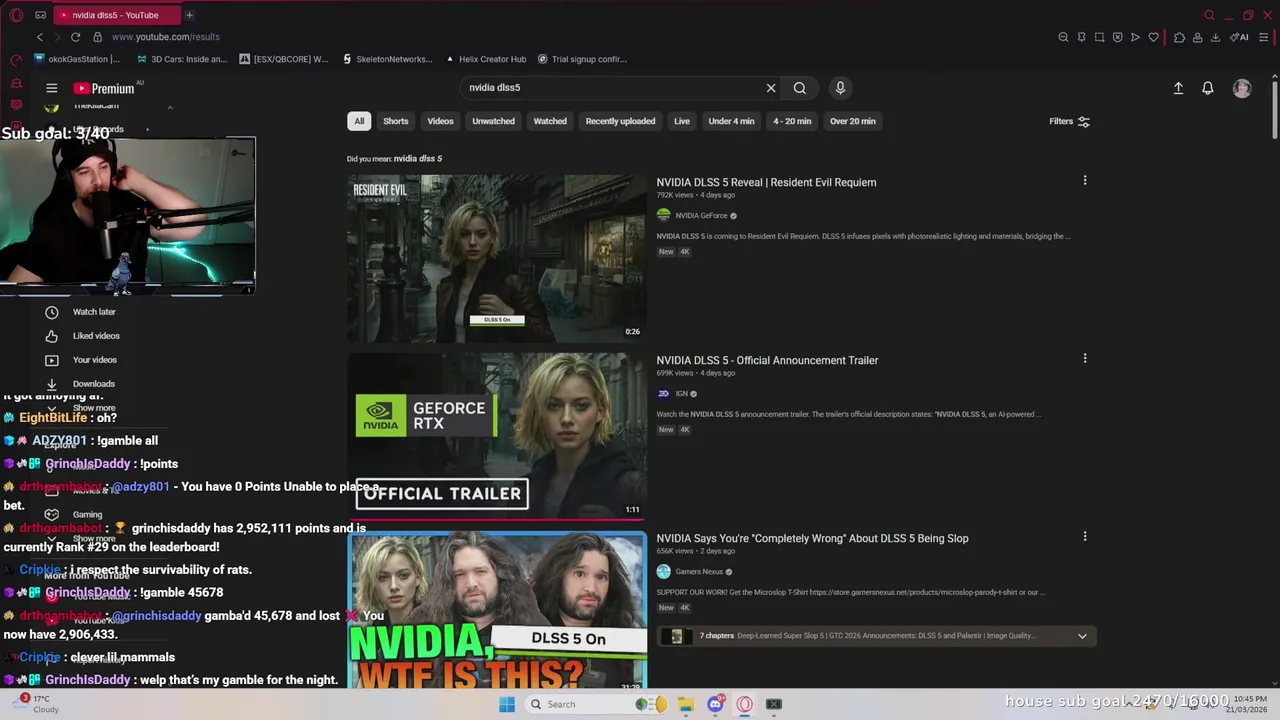This screenshot has height=720, width=1280.
Task: Open the NVIDIA DLSS 5 Reveal video title
Action: point(766,182)
